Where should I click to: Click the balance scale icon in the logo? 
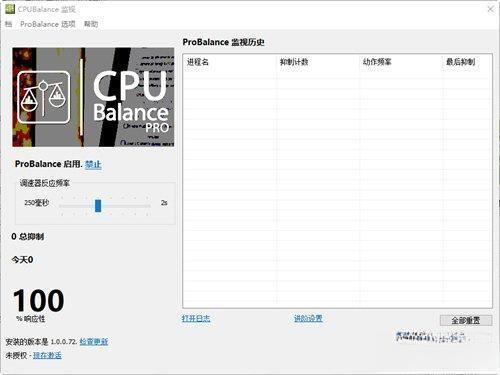point(44,97)
